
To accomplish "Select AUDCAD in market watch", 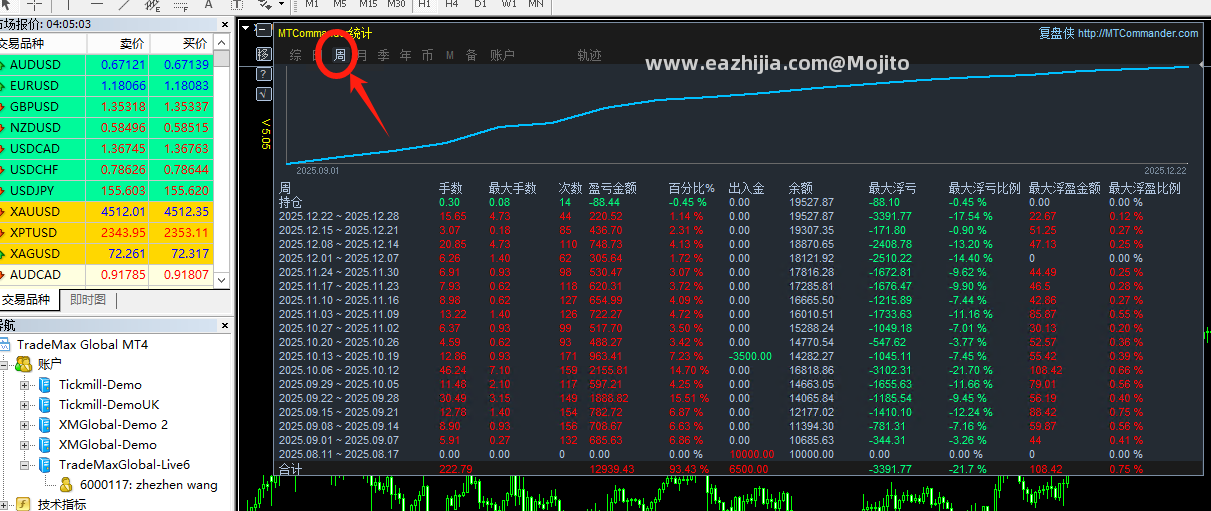I will pyautogui.click(x=107, y=274).
